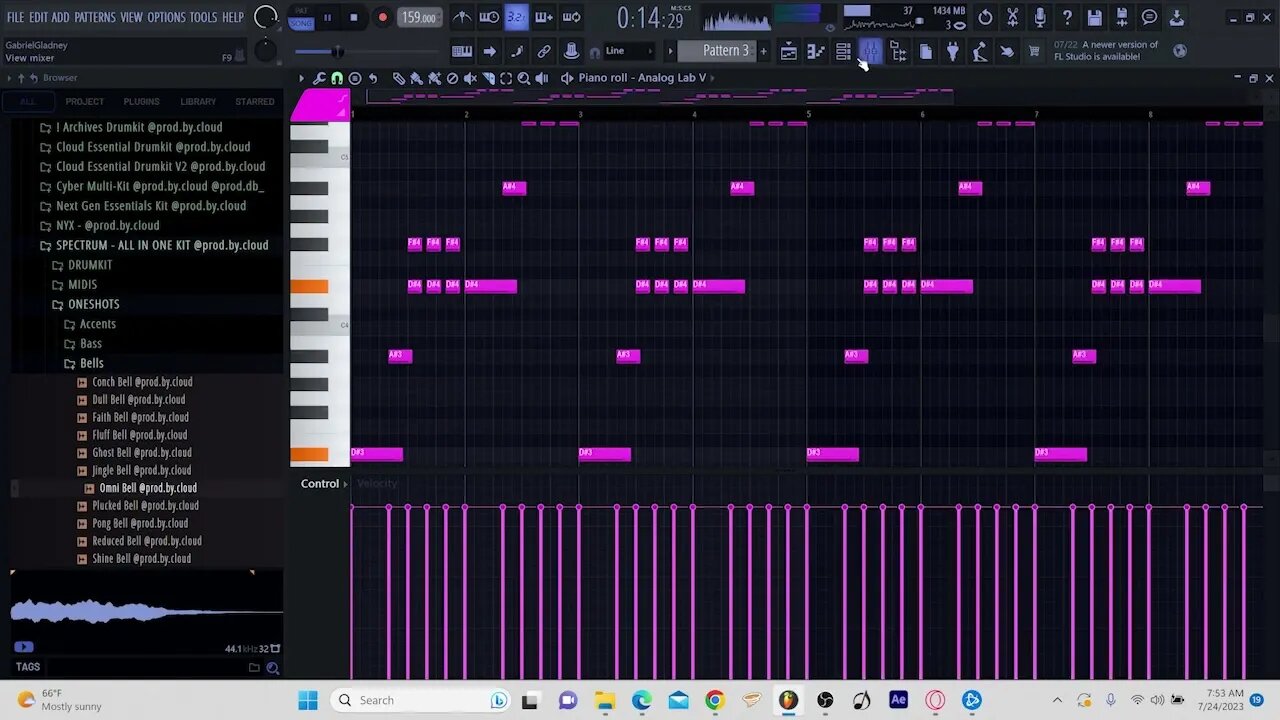The width and height of the screenshot is (1280, 720).
Task: Click the speech bubble chat icon
Action: point(1149,17)
